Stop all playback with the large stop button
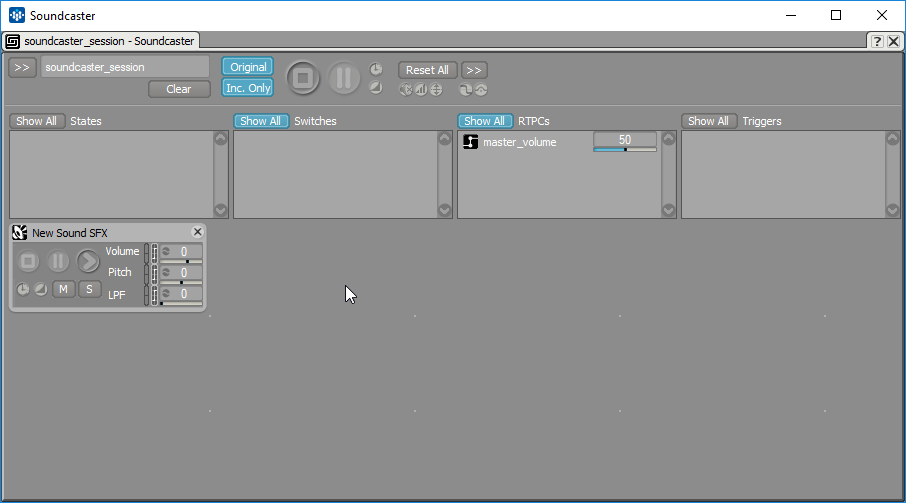 [303, 77]
